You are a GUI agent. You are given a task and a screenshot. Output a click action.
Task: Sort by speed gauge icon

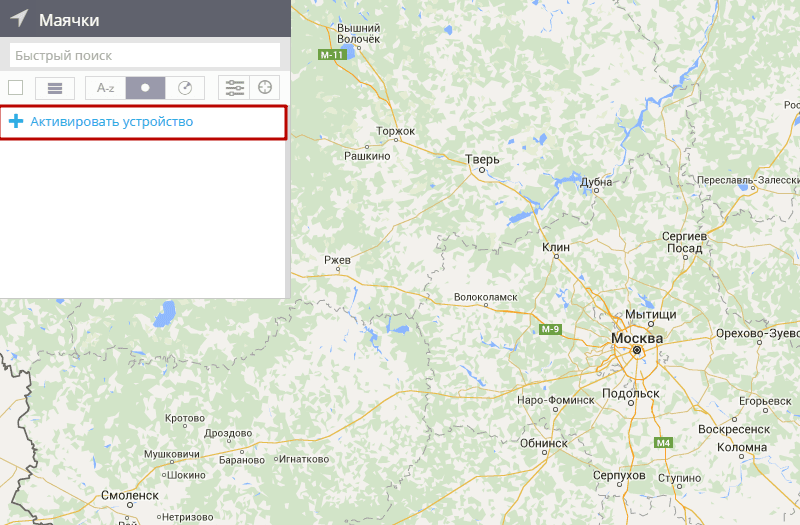point(185,88)
